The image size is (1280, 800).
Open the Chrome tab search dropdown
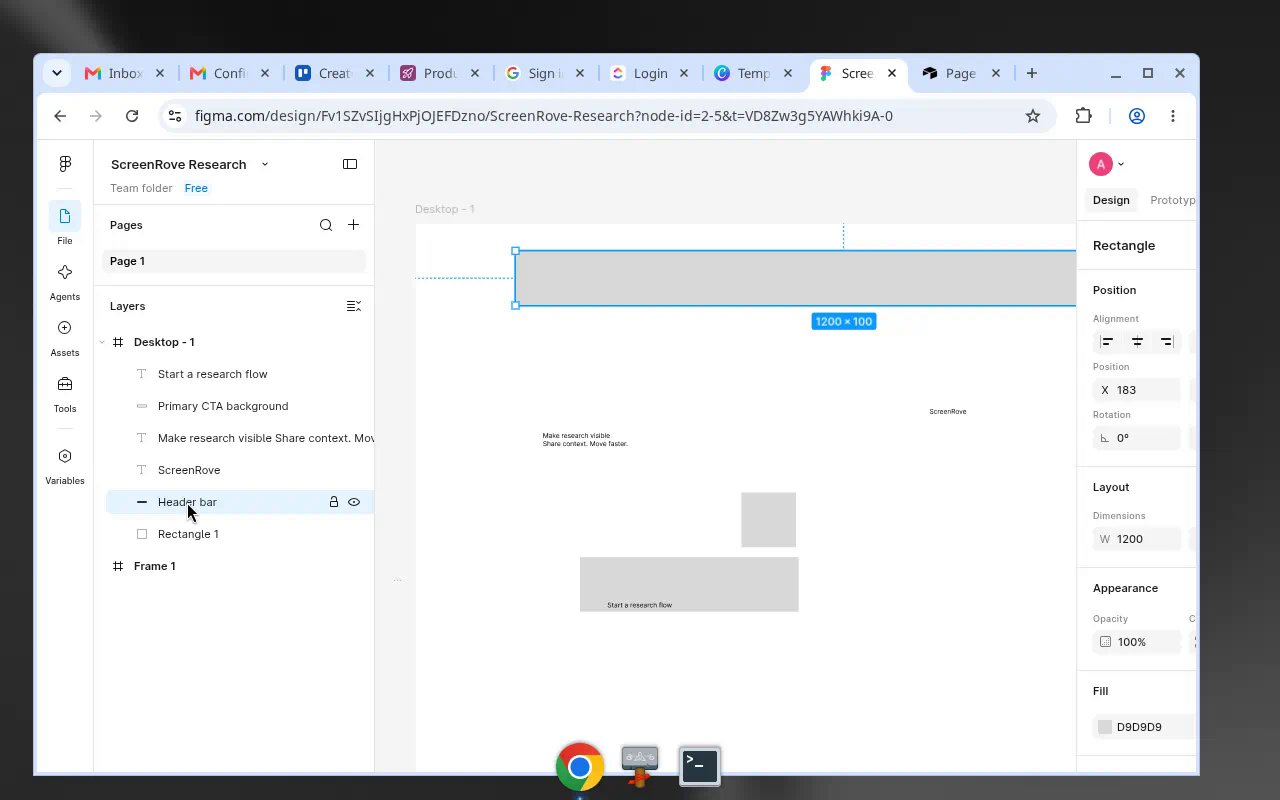57,73
